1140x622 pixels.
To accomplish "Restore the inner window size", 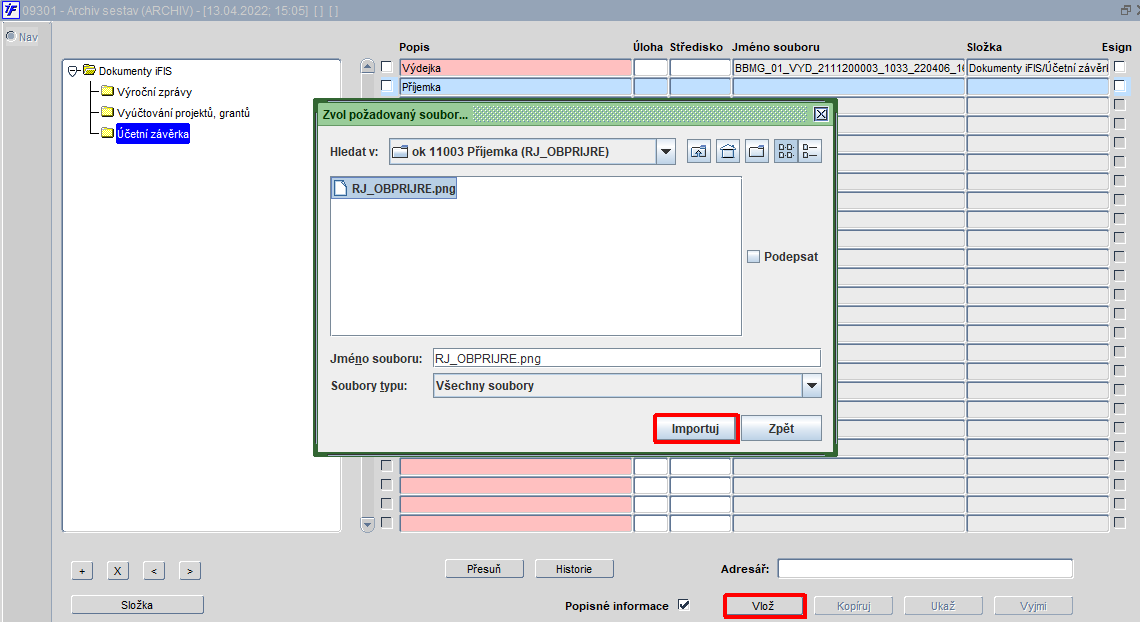I will point(1125,10).
